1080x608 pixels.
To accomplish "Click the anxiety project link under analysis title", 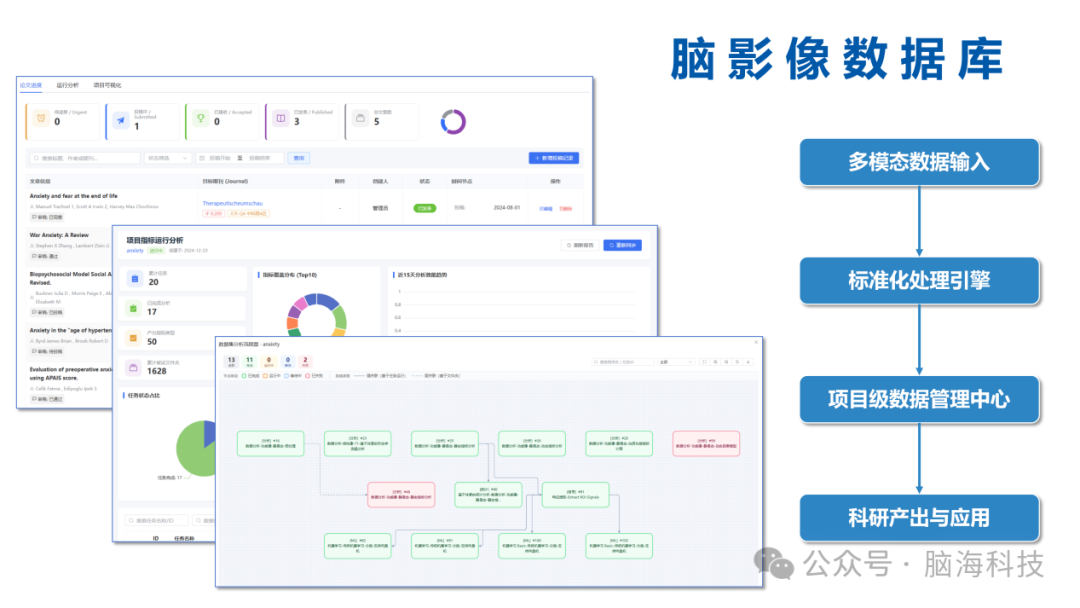I will coord(135,251).
